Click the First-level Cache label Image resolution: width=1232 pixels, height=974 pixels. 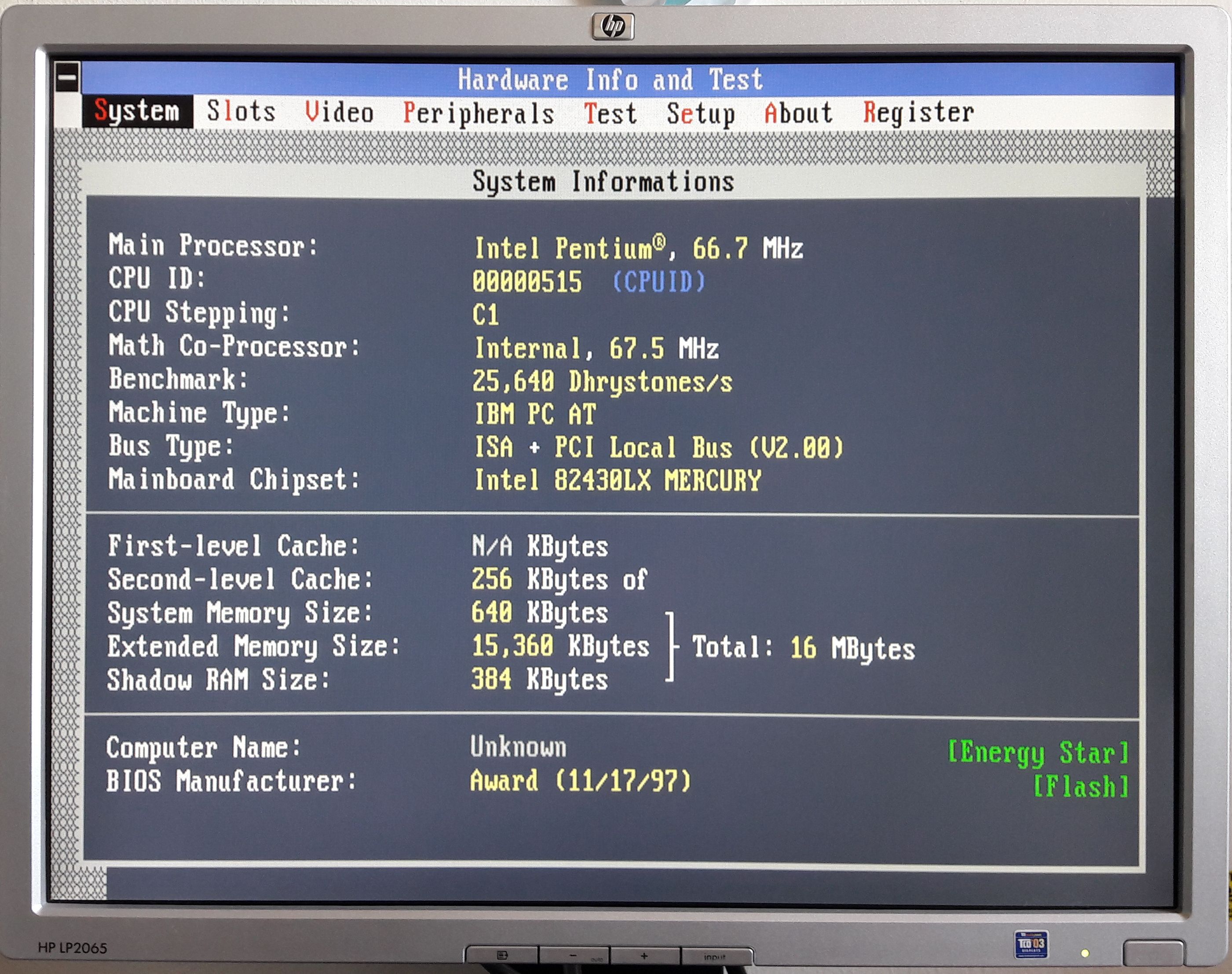pos(234,546)
